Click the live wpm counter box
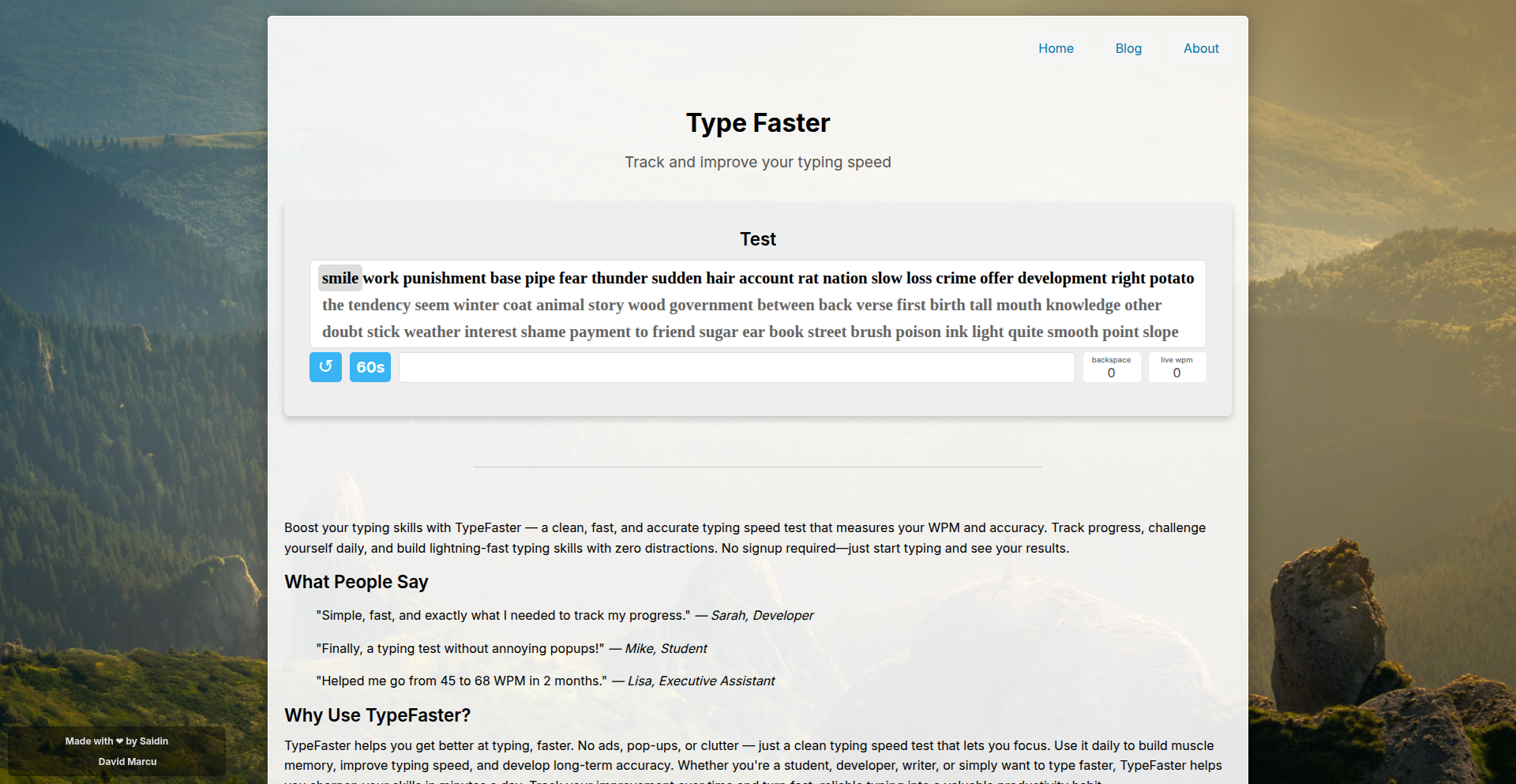Screen dimensions: 1516x784 coord(1176,367)
